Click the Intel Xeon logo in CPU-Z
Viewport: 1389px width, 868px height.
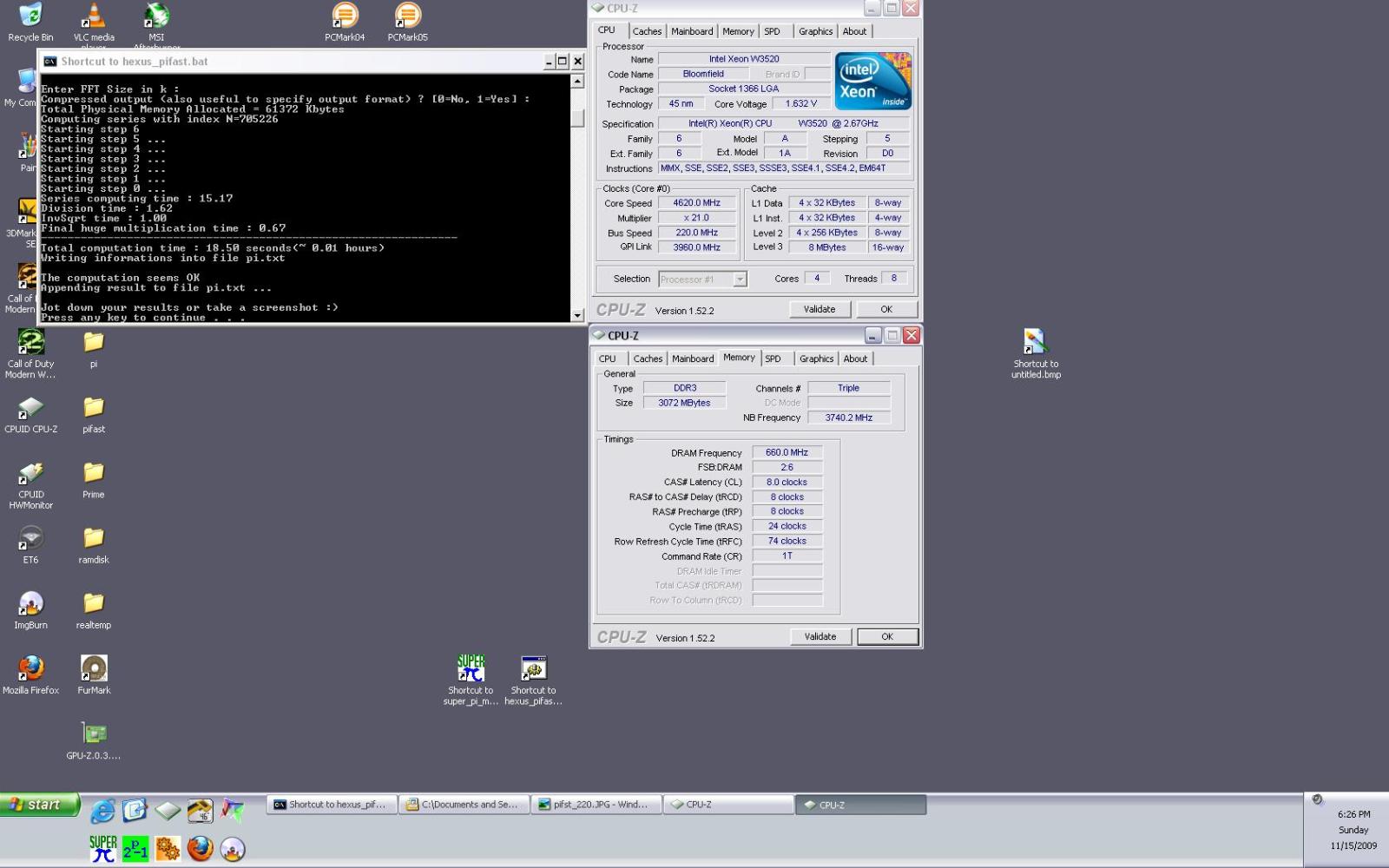click(872, 81)
